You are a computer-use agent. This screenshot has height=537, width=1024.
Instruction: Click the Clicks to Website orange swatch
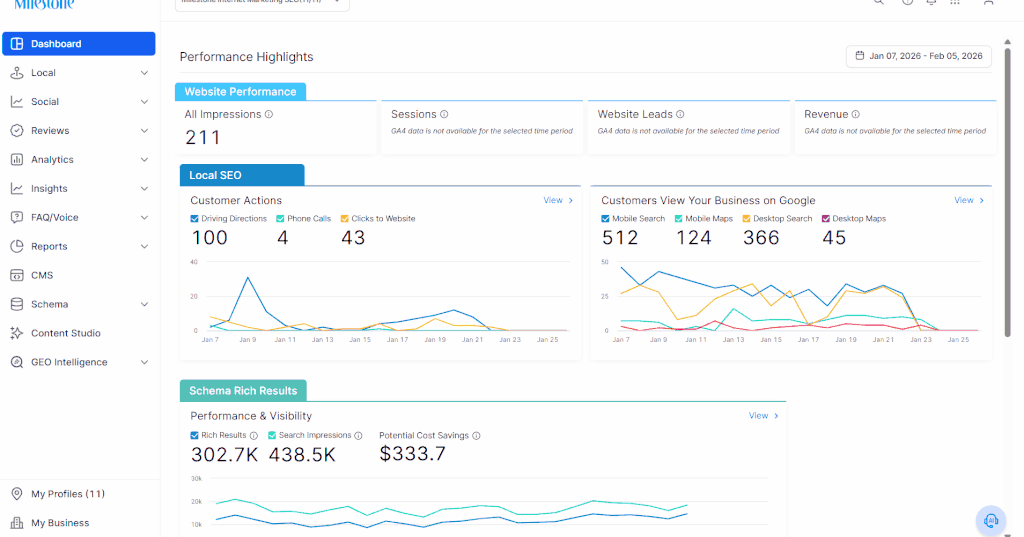click(x=345, y=219)
